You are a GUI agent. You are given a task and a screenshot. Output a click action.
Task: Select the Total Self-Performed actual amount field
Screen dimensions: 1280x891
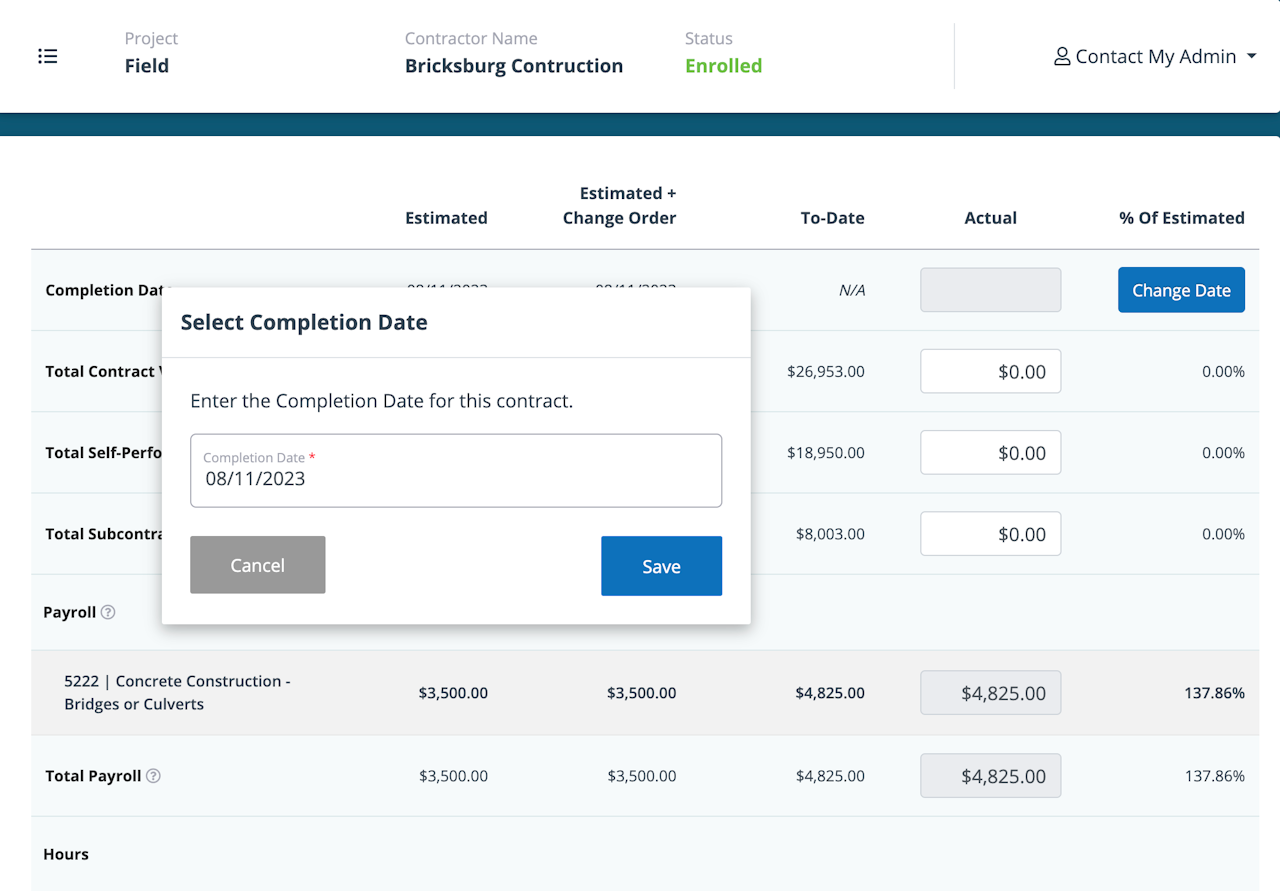[x=990, y=453]
